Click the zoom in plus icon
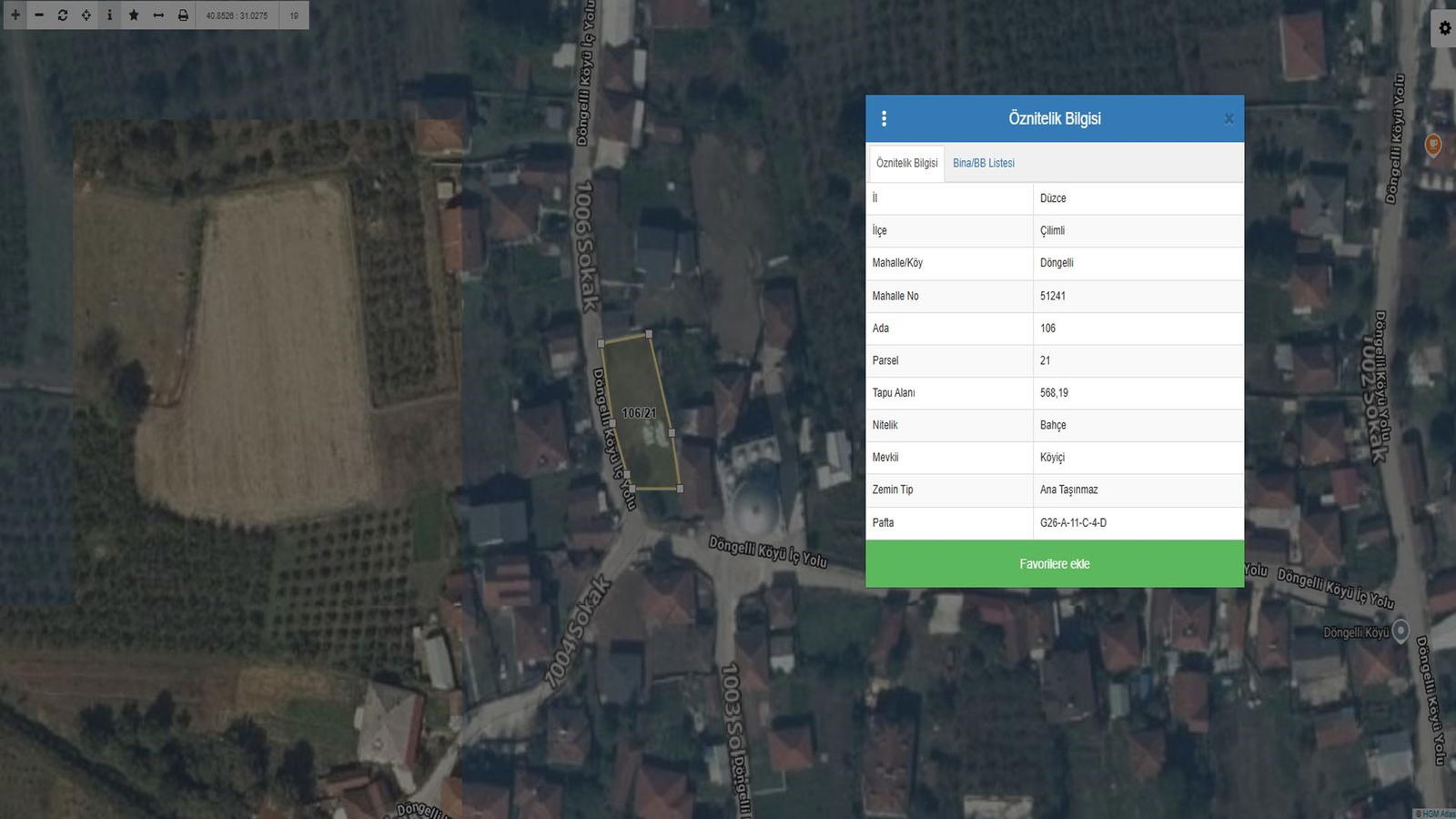The width and height of the screenshot is (1456, 819). [15, 15]
